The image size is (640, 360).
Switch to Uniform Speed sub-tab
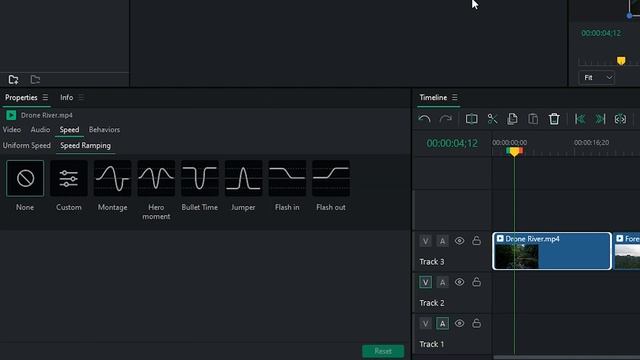coord(27,146)
